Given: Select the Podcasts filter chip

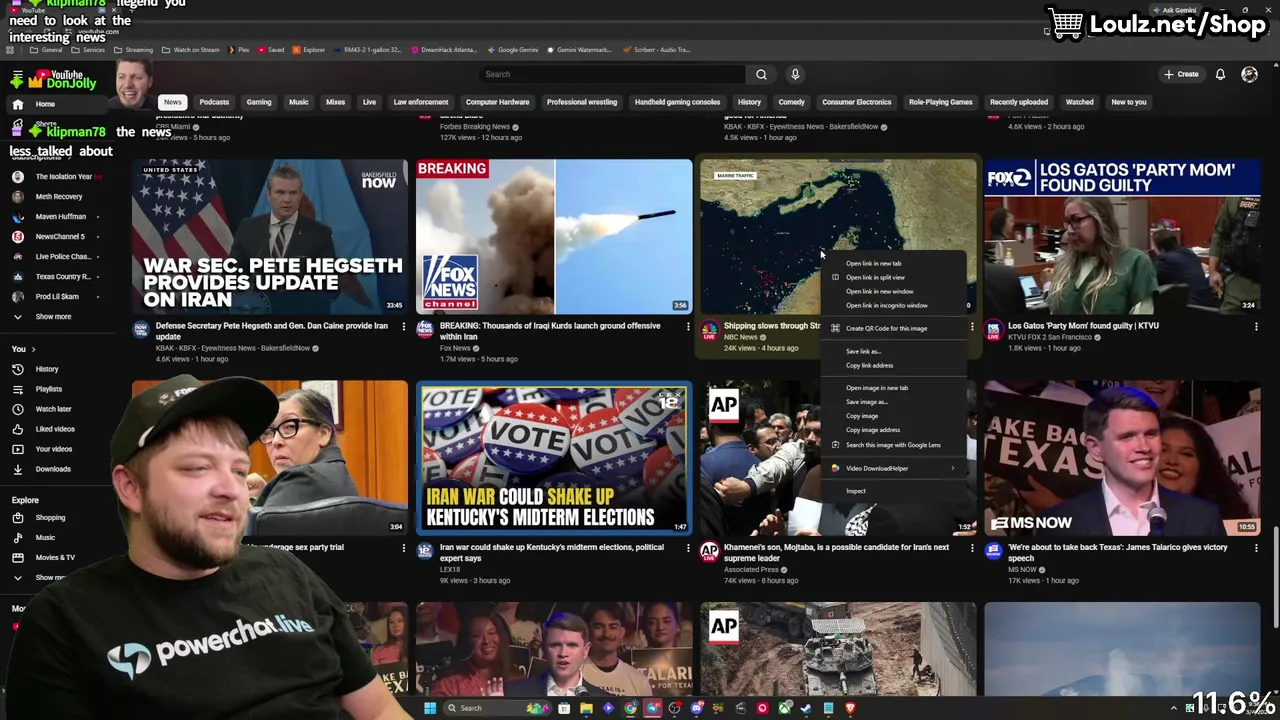Looking at the screenshot, I should point(214,102).
